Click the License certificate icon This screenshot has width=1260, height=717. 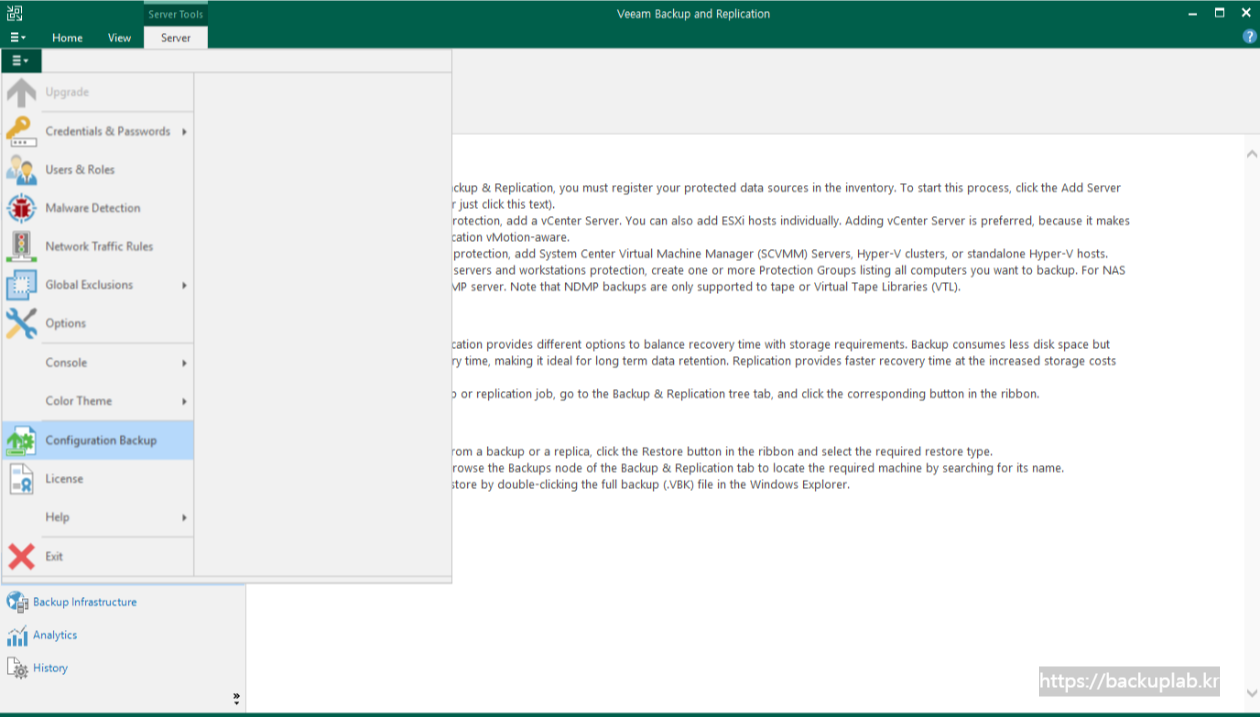[21, 479]
